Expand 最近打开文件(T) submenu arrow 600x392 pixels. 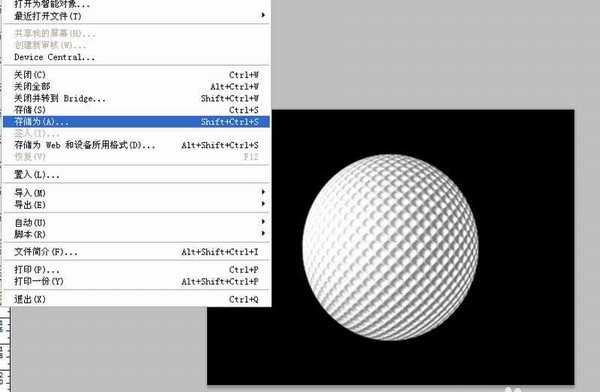click(263, 15)
